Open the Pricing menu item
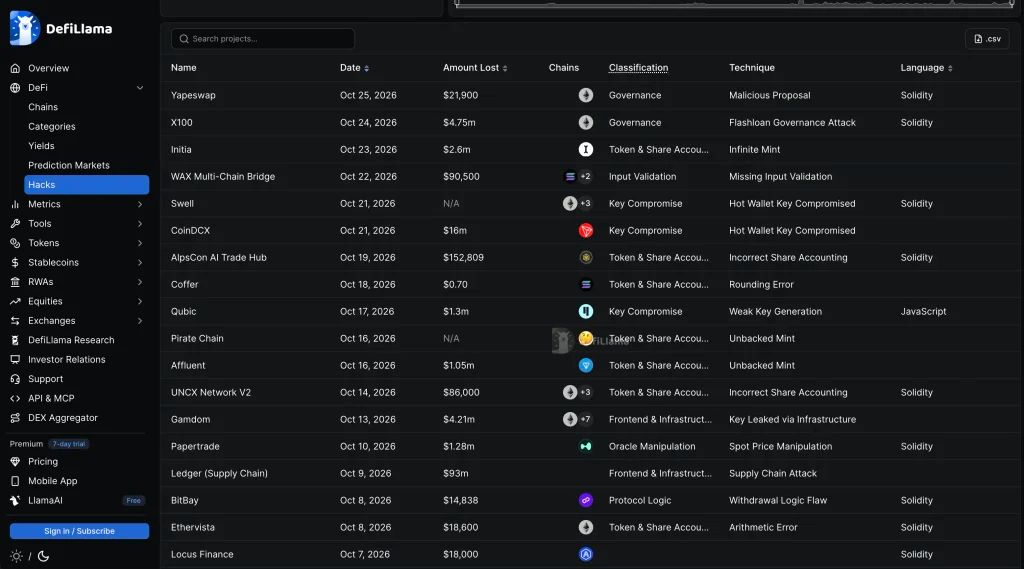Screen dimensions: 1024x569 [43, 461]
